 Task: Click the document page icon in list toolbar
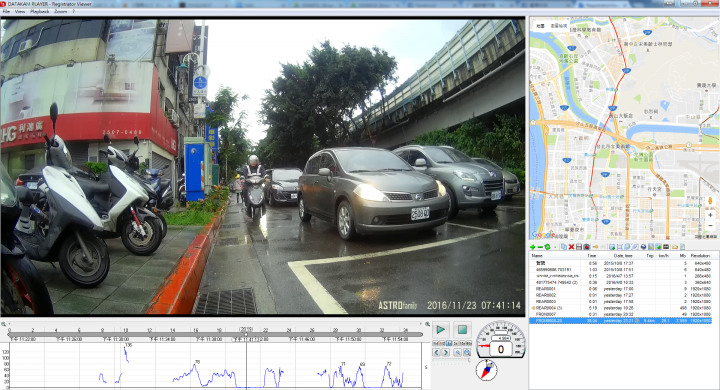tap(682, 247)
